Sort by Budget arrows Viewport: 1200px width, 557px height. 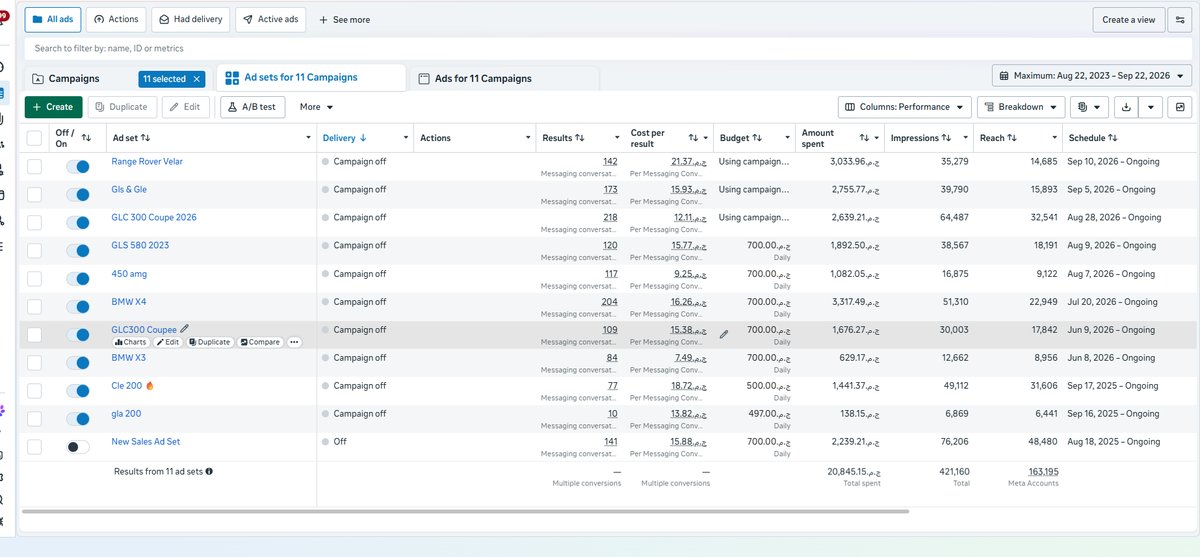pos(757,138)
